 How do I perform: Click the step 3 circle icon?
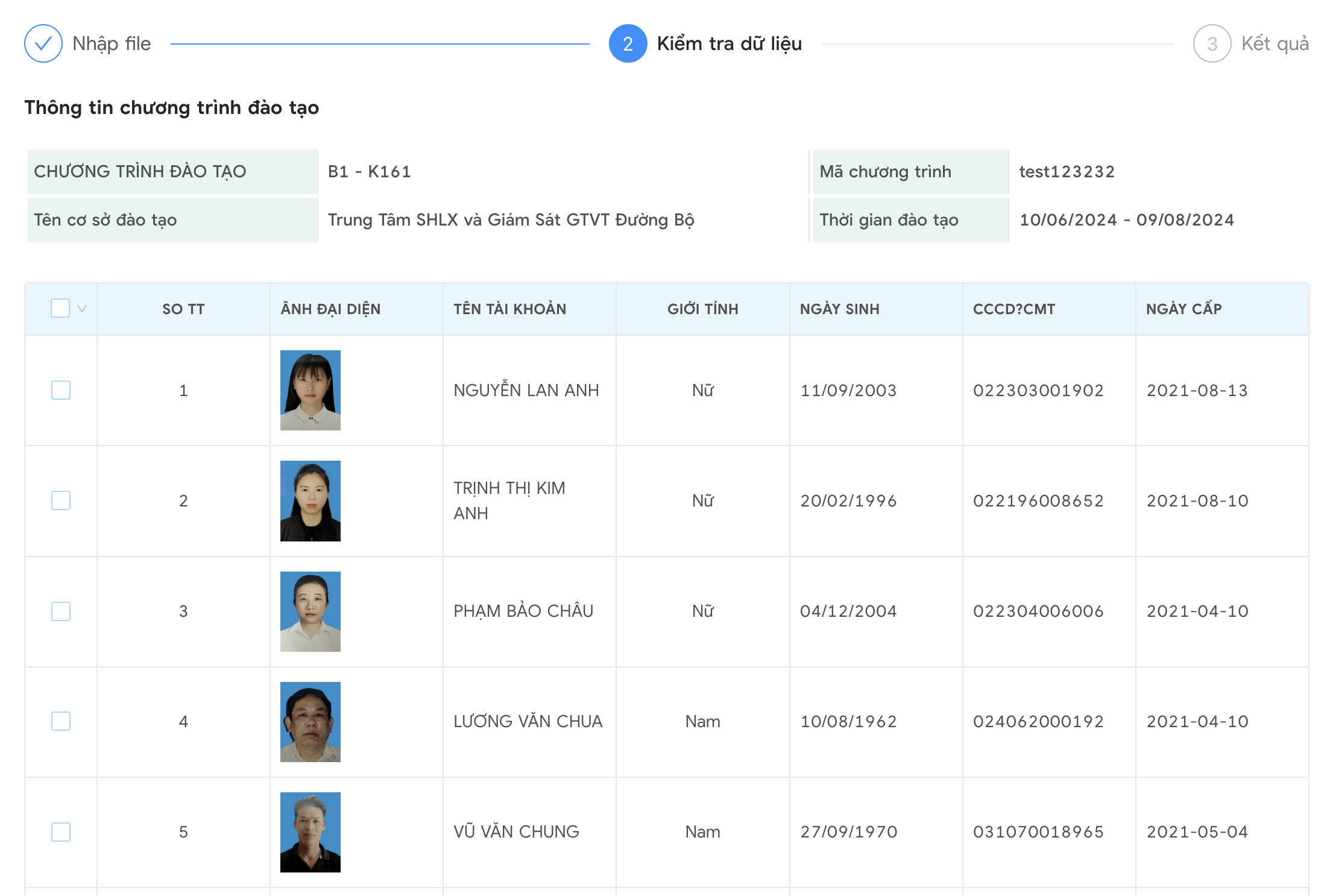(x=1211, y=43)
